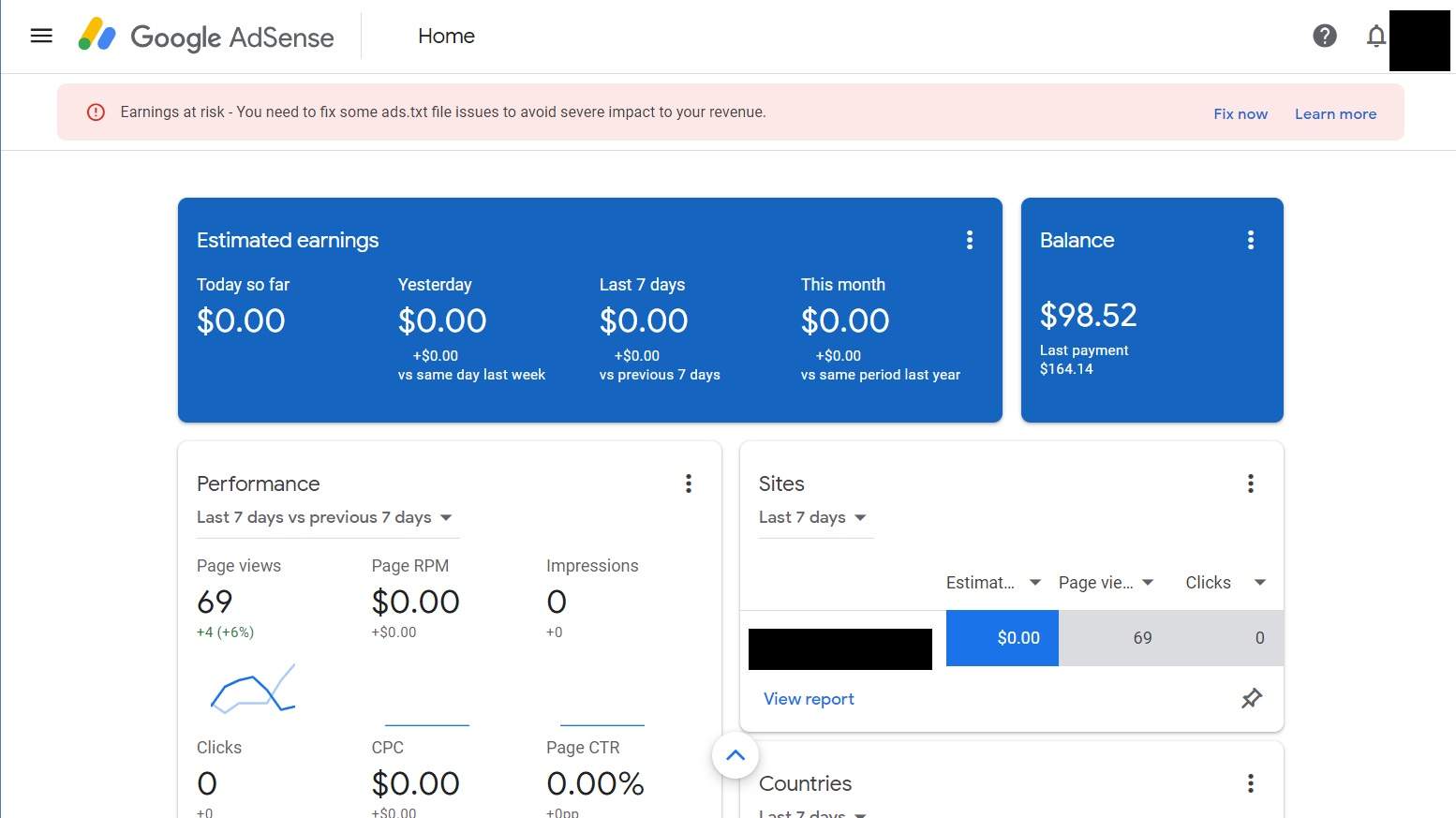Open View report link in Sites card

pos(809,699)
